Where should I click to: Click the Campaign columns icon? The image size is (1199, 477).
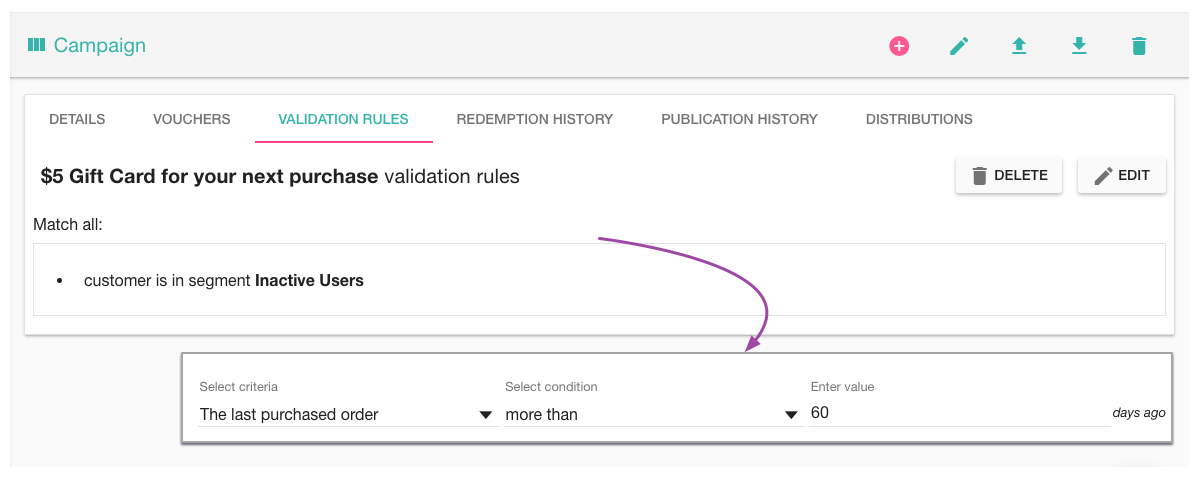37,45
